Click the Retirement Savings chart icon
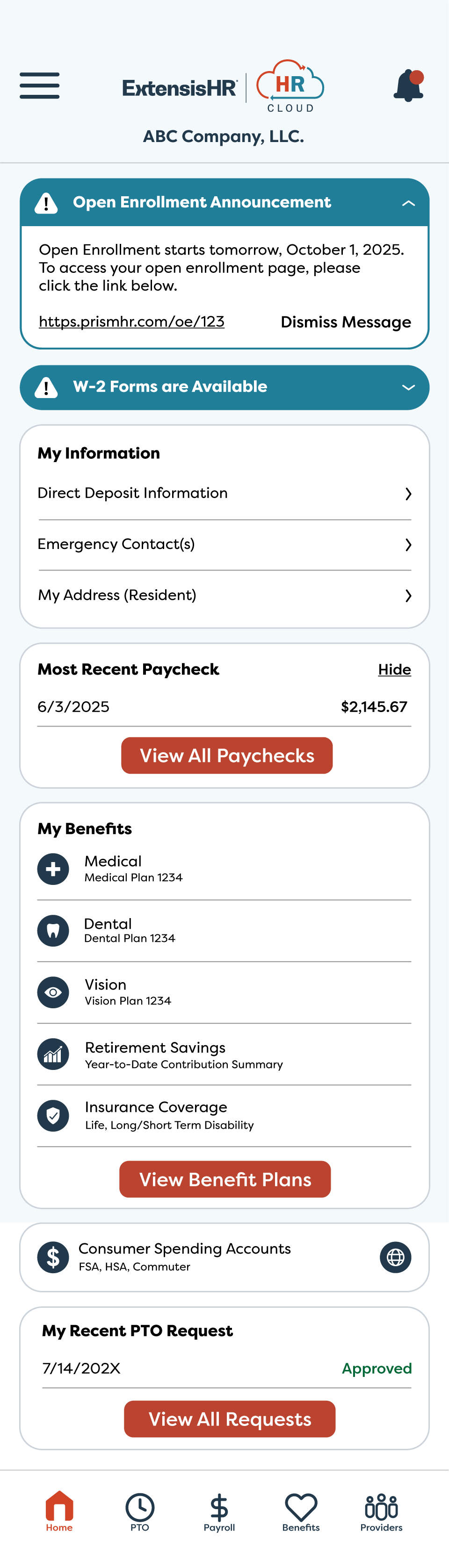The image size is (449, 1568). point(53,1054)
